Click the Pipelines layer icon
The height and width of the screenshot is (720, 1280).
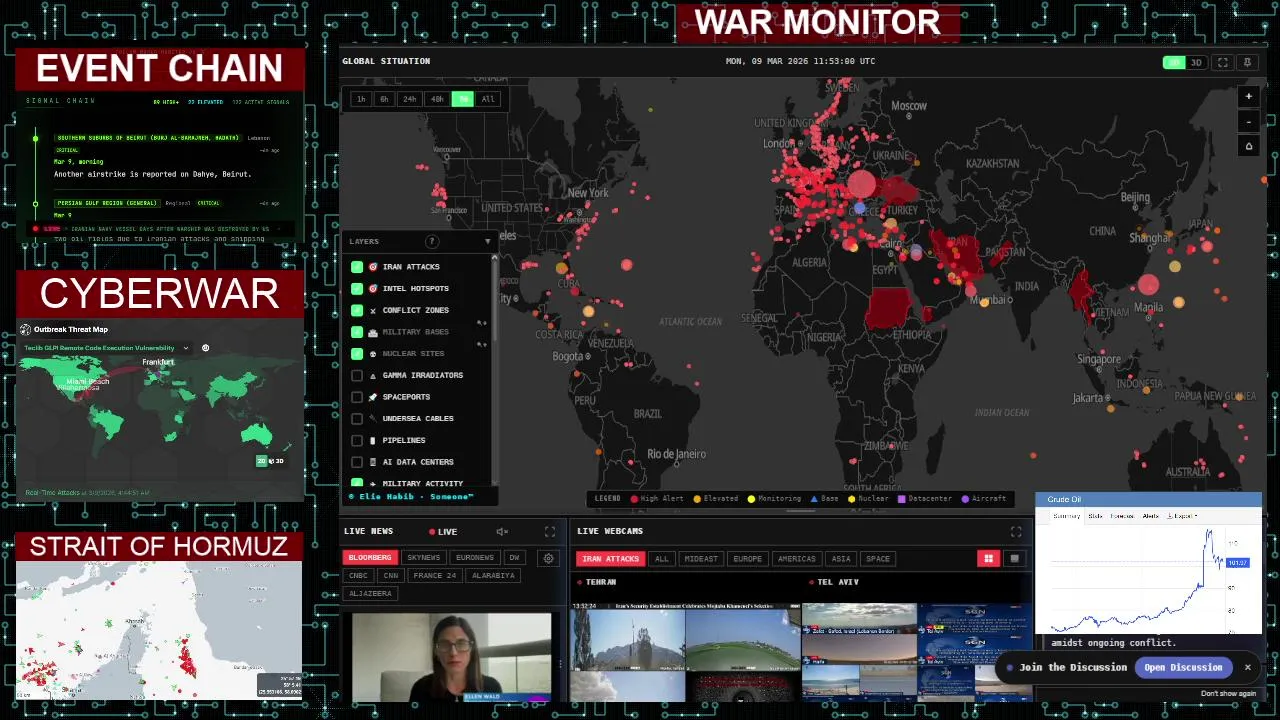pos(373,440)
